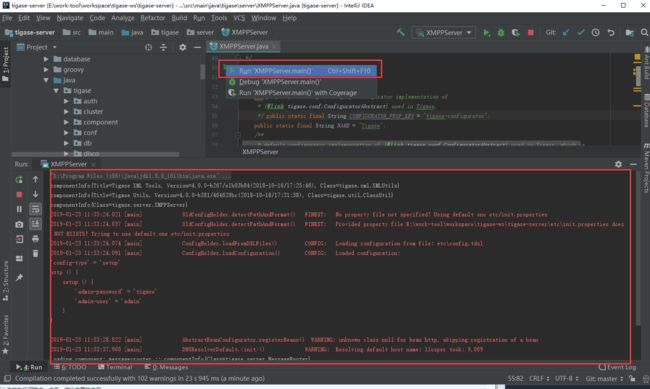Stop the process with the toolbar red square

(531, 32)
